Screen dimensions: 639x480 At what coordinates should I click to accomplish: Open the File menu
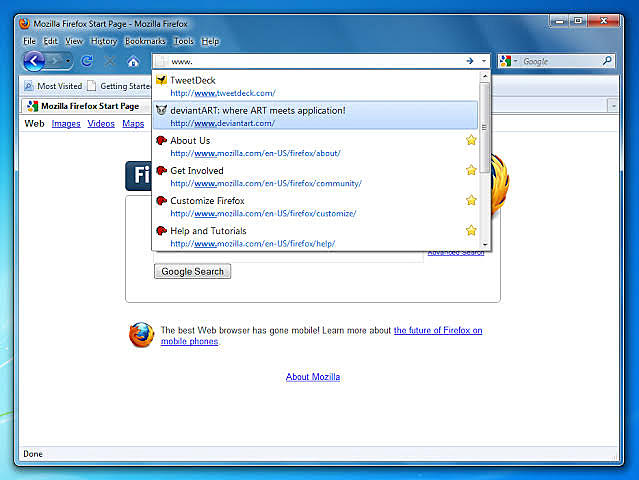tap(29, 41)
